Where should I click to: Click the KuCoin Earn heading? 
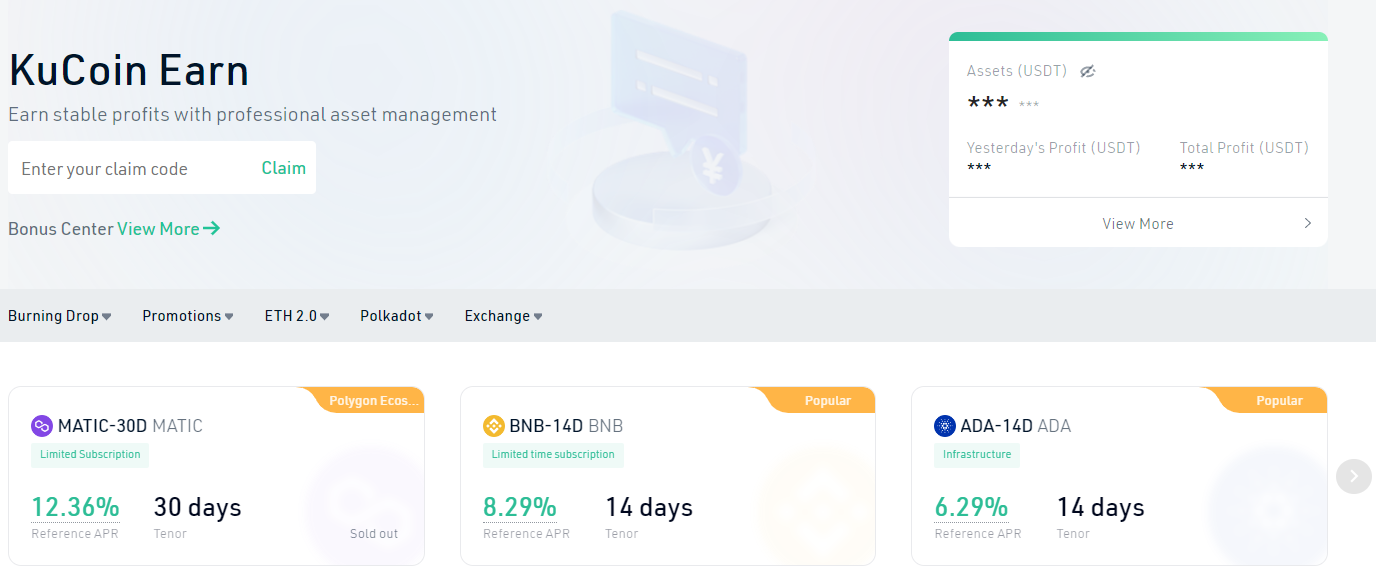tap(129, 71)
